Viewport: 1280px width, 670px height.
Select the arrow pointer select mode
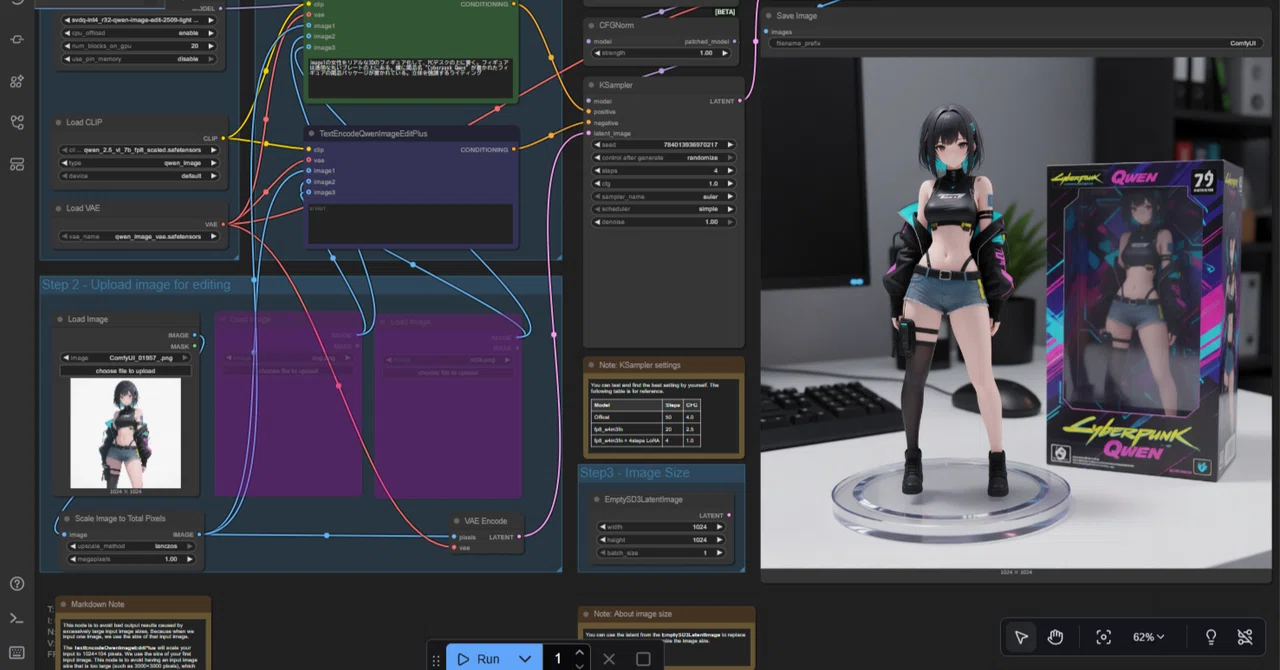(1021, 637)
